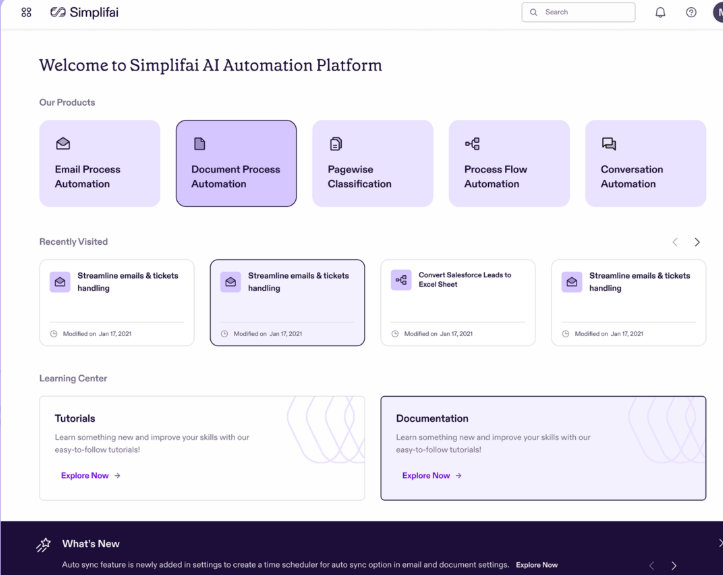Open Convert Salesforce Leads to Excel Sheet
This screenshot has height=575, width=723.
(458, 302)
